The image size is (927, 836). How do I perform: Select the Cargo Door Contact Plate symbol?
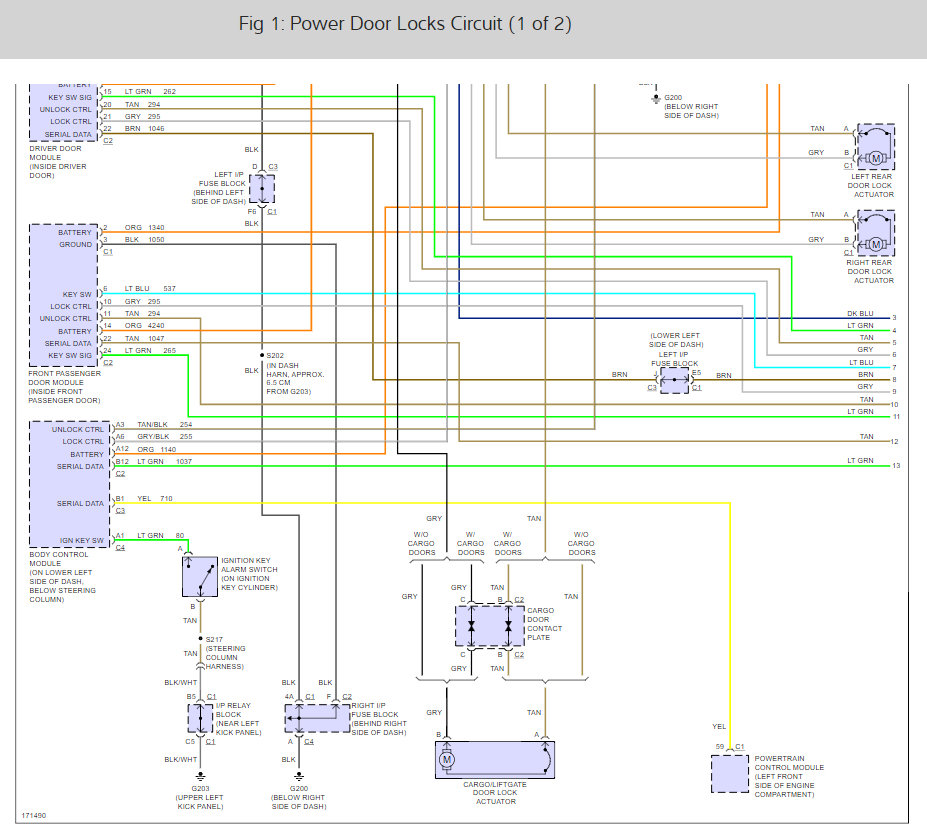(x=490, y=626)
